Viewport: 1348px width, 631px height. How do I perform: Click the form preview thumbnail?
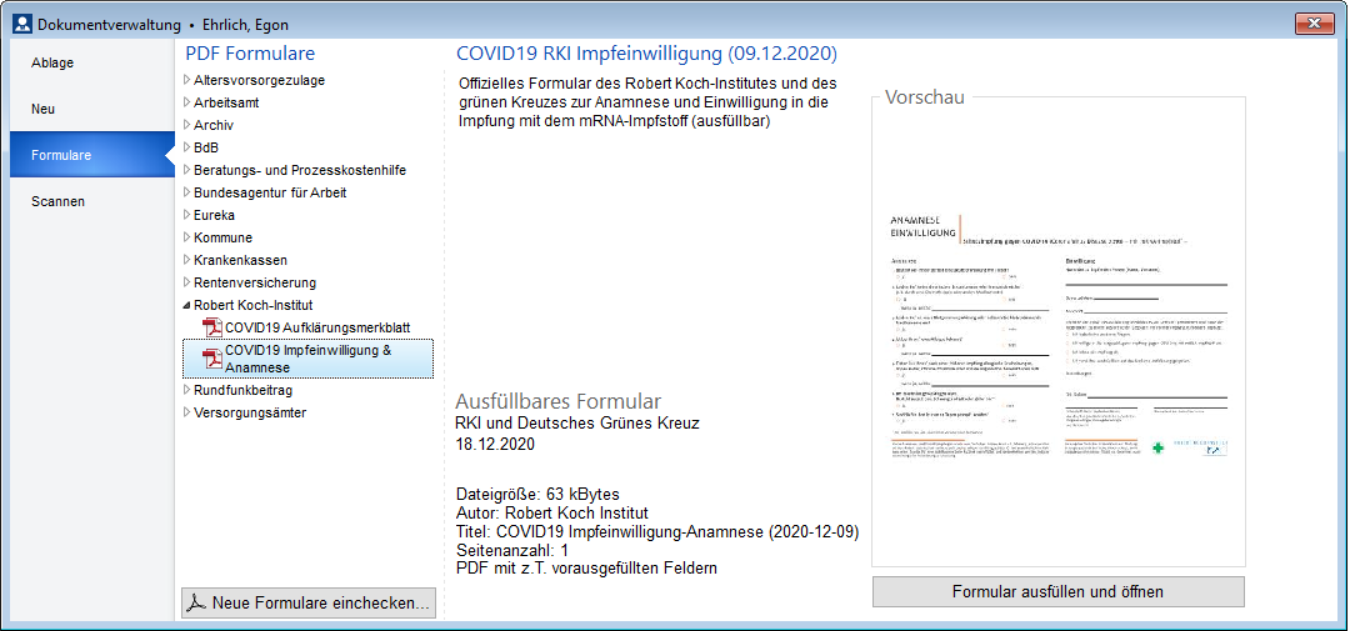[x=1058, y=336]
